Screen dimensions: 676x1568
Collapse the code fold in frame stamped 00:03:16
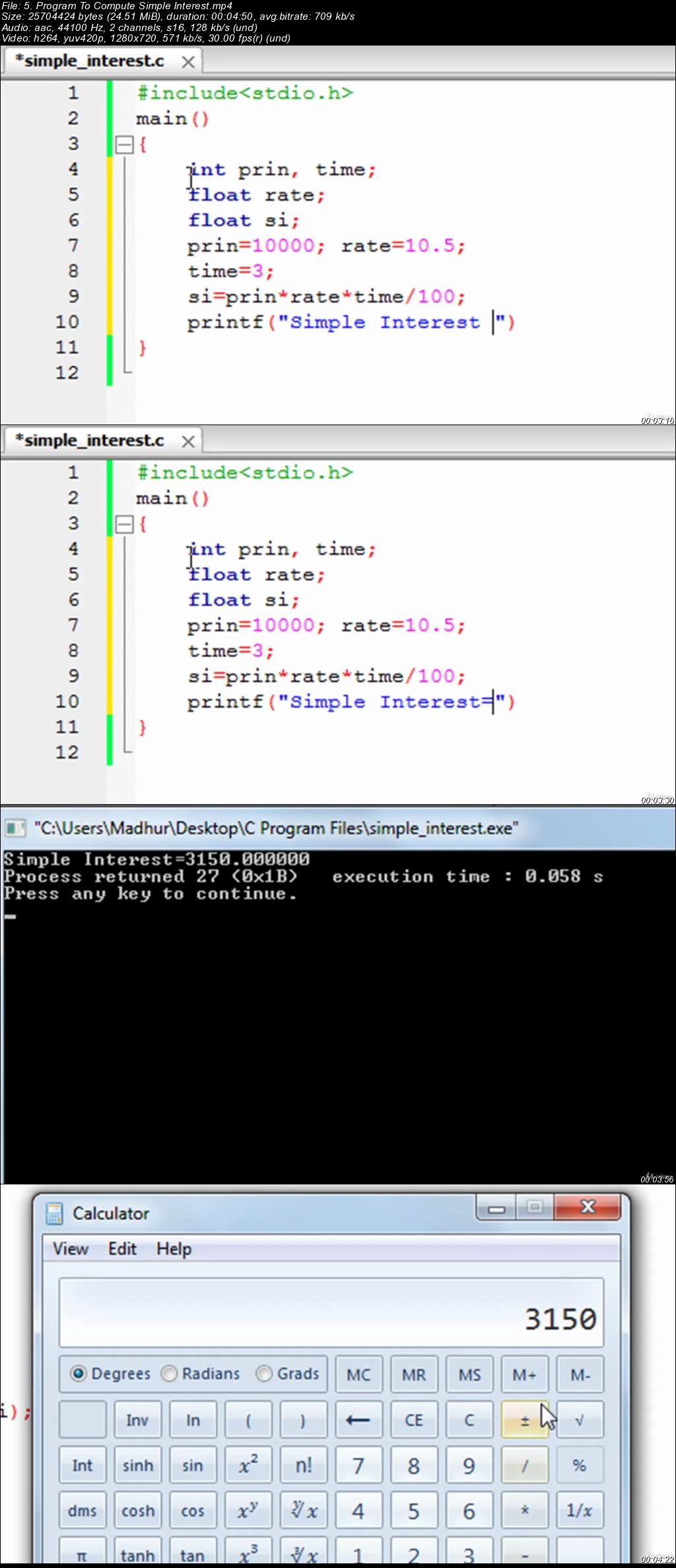click(124, 145)
